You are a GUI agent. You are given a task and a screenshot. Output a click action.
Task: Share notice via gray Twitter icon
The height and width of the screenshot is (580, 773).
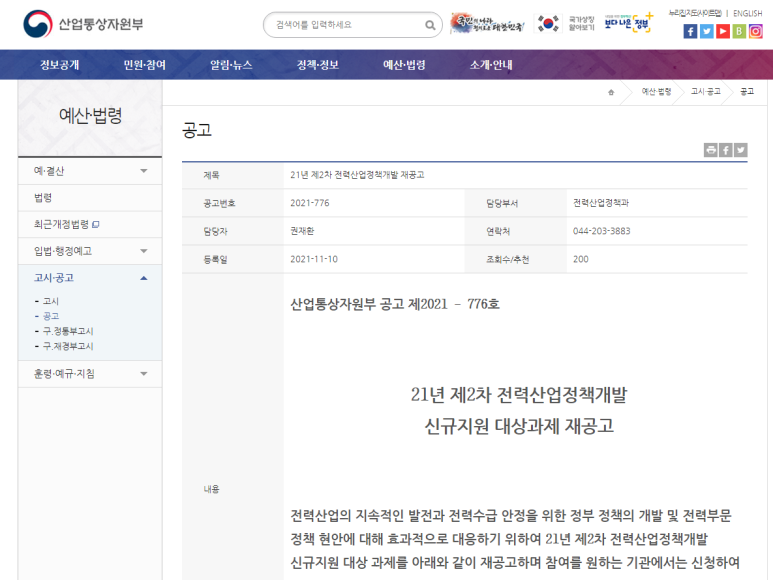[740, 150]
